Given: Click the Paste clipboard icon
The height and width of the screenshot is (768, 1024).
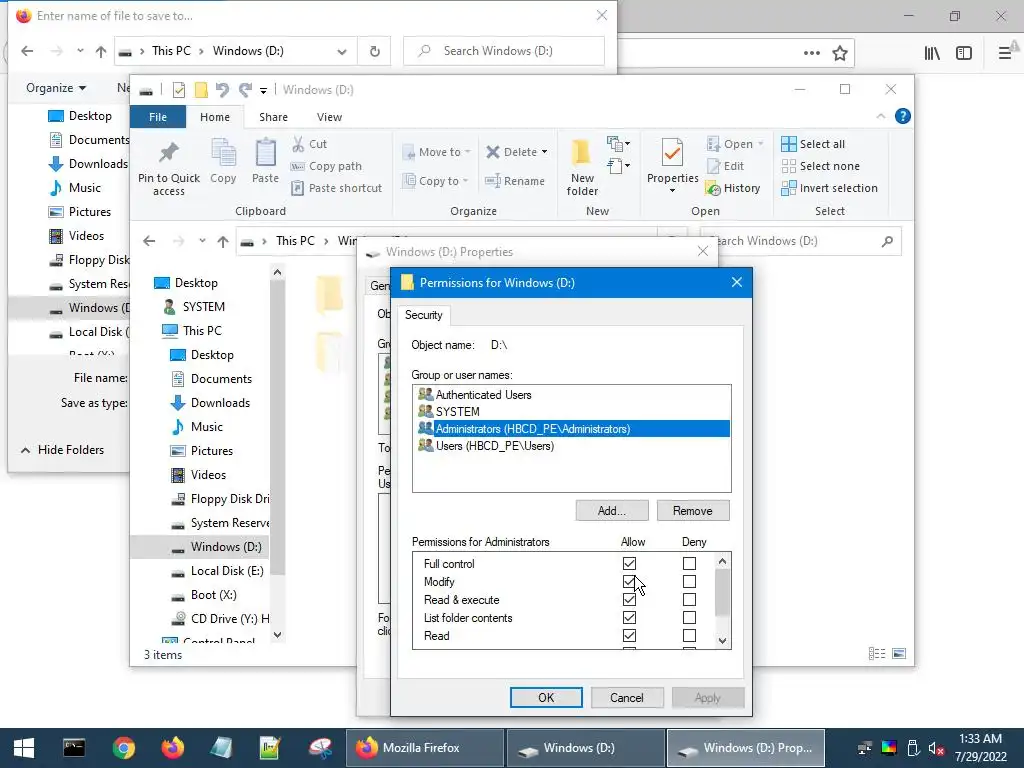Looking at the screenshot, I should 265,153.
